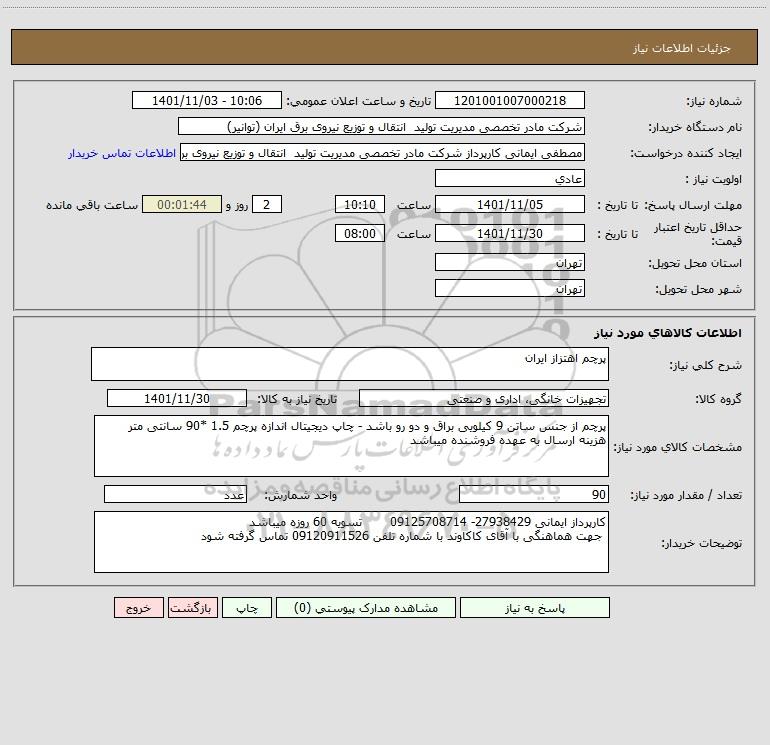
Task: Click label نام دستگاه خریدار
Action: point(695,127)
